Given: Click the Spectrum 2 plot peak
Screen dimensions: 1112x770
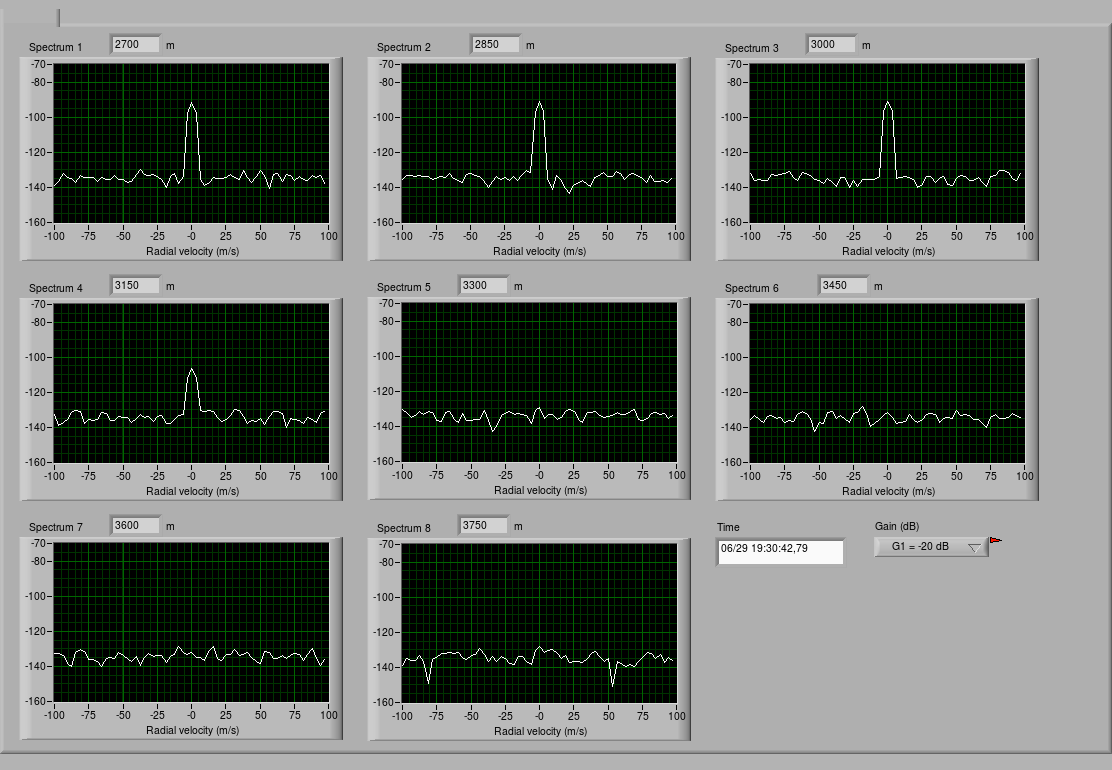Looking at the screenshot, I should [540, 103].
